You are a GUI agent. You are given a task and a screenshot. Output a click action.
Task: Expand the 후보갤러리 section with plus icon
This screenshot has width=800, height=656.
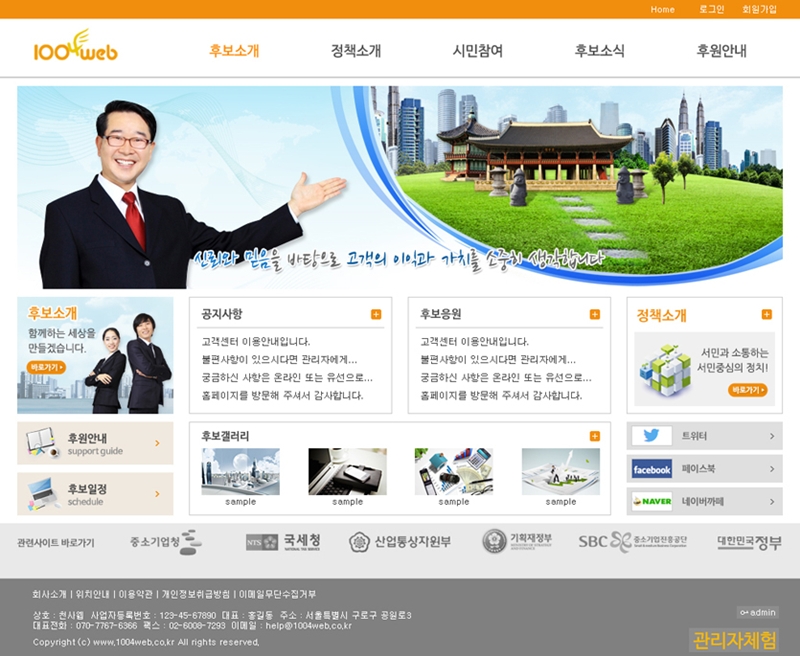pyautogui.click(x=595, y=436)
